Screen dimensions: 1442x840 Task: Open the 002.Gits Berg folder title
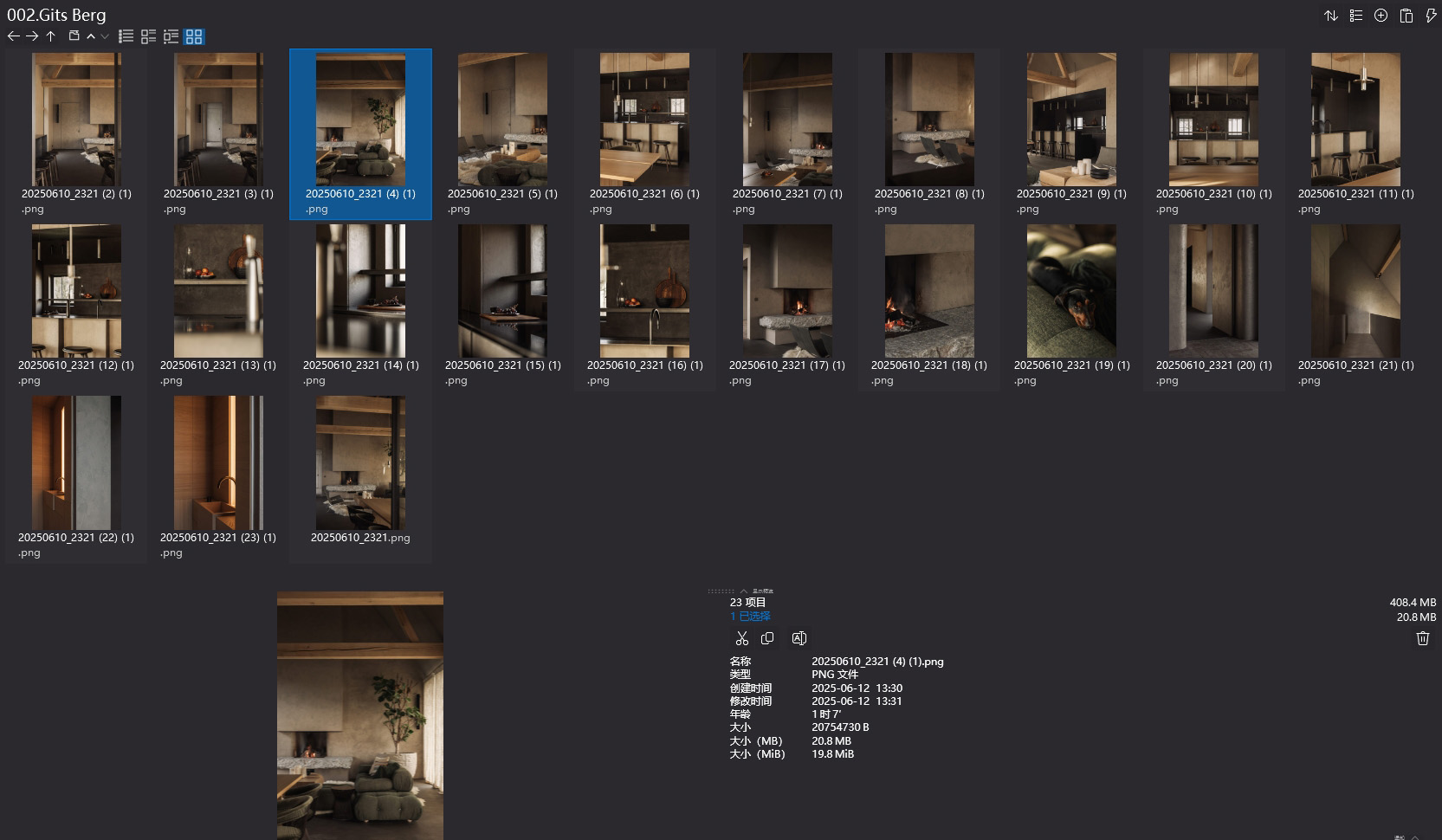[x=55, y=15]
